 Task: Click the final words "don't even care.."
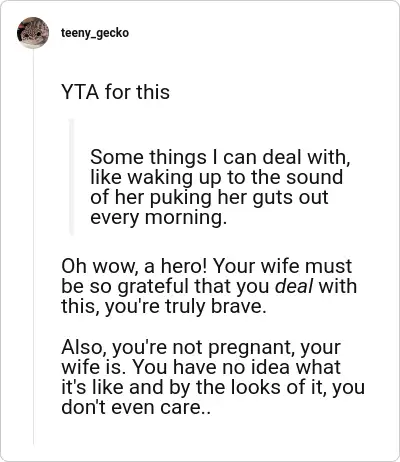136,407
